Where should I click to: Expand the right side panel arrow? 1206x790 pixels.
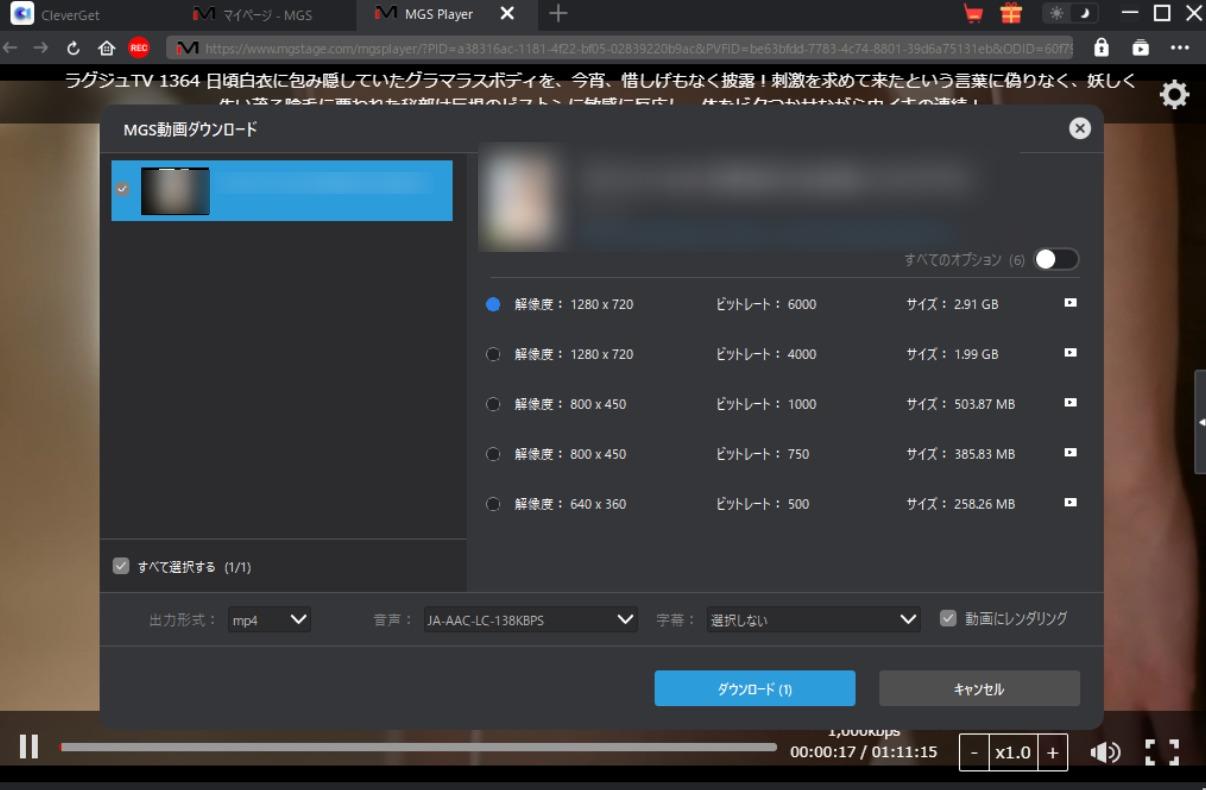1200,423
